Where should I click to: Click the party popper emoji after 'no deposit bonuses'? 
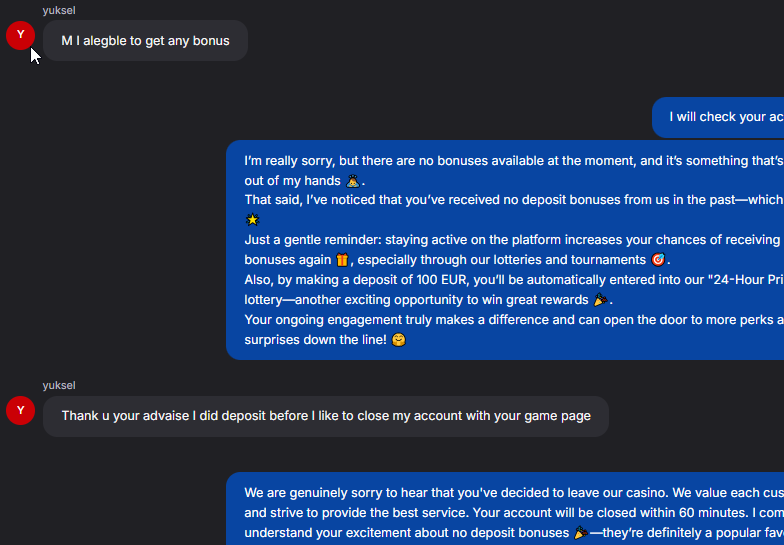point(580,533)
